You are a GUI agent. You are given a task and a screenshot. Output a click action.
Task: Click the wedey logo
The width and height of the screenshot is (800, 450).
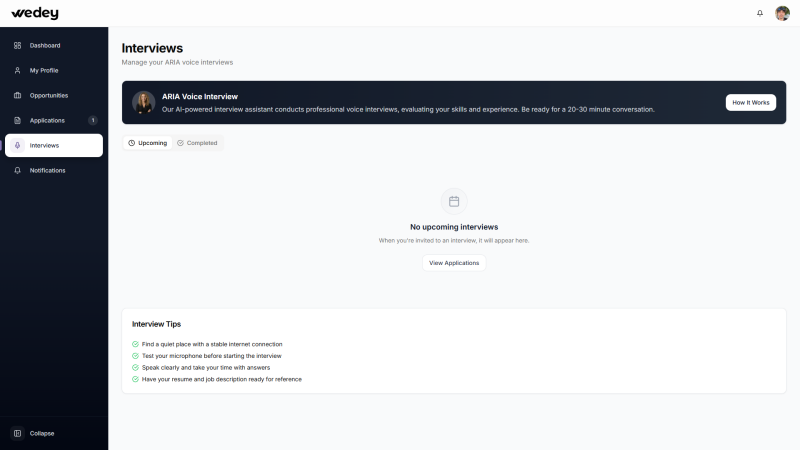(35, 13)
